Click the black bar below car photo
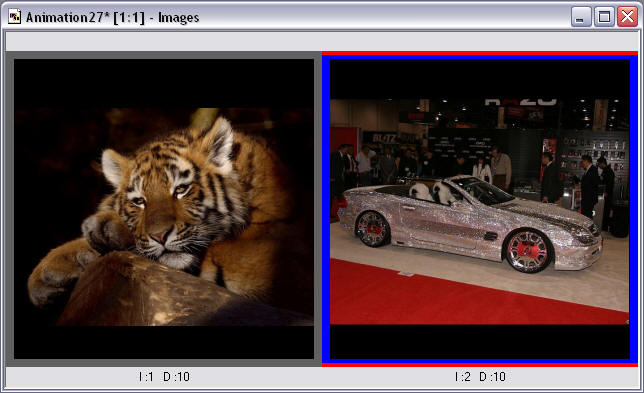Viewport: 644px width, 393px height. click(x=480, y=342)
